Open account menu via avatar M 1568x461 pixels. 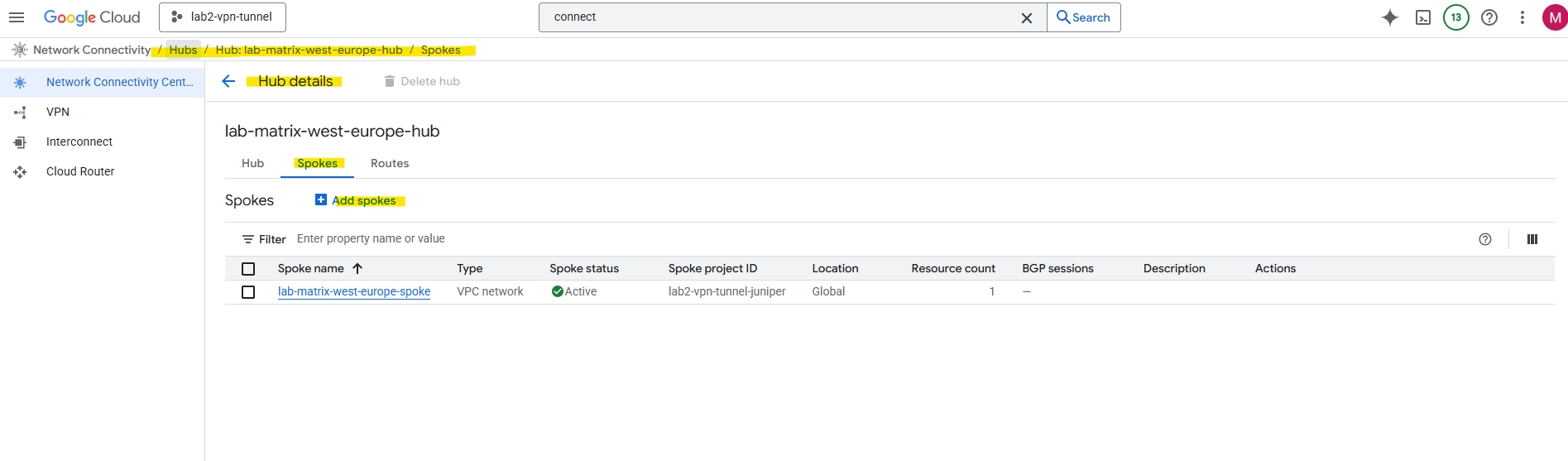click(1555, 17)
